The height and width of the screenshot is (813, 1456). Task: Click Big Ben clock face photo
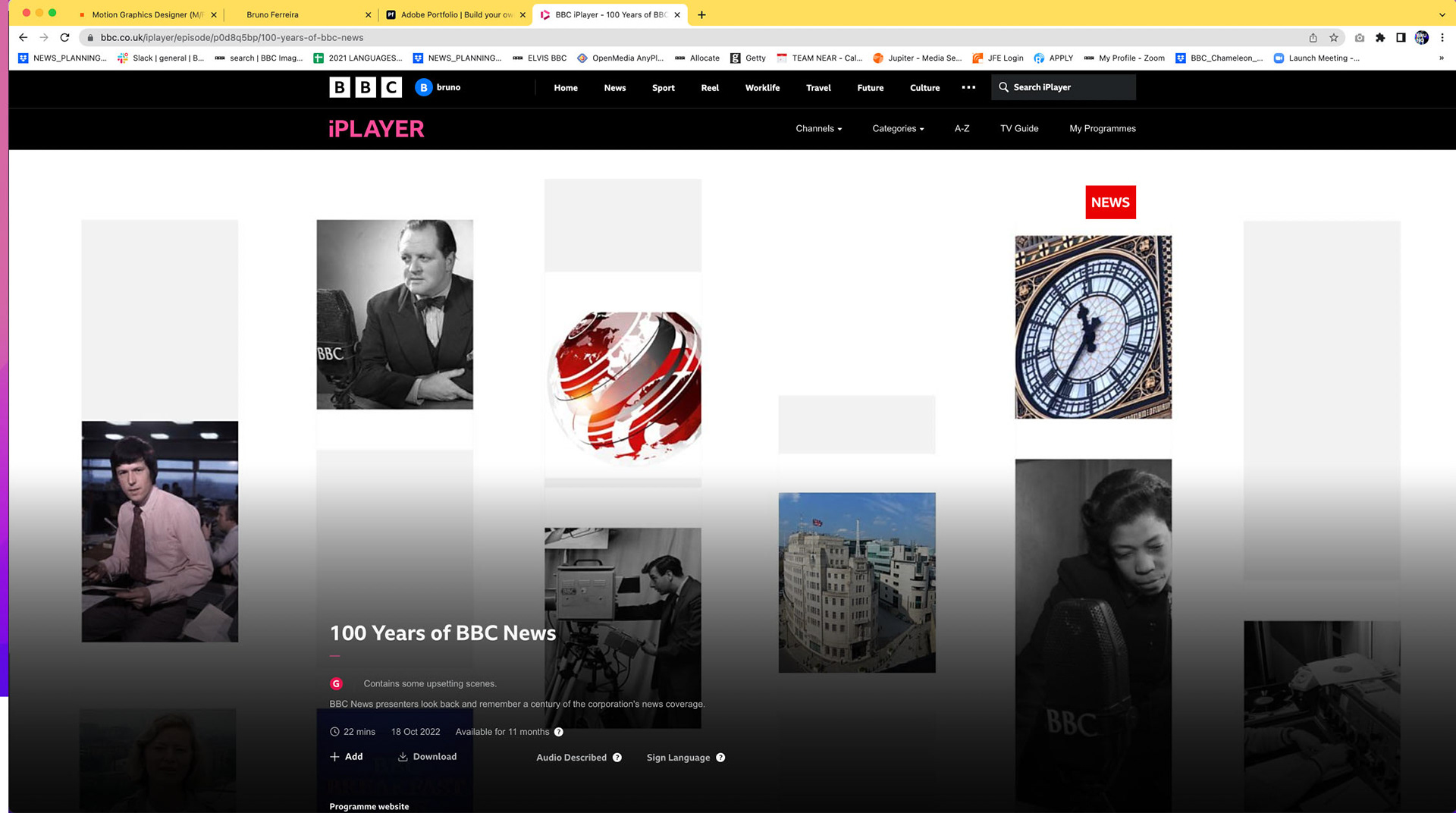pyautogui.click(x=1094, y=327)
